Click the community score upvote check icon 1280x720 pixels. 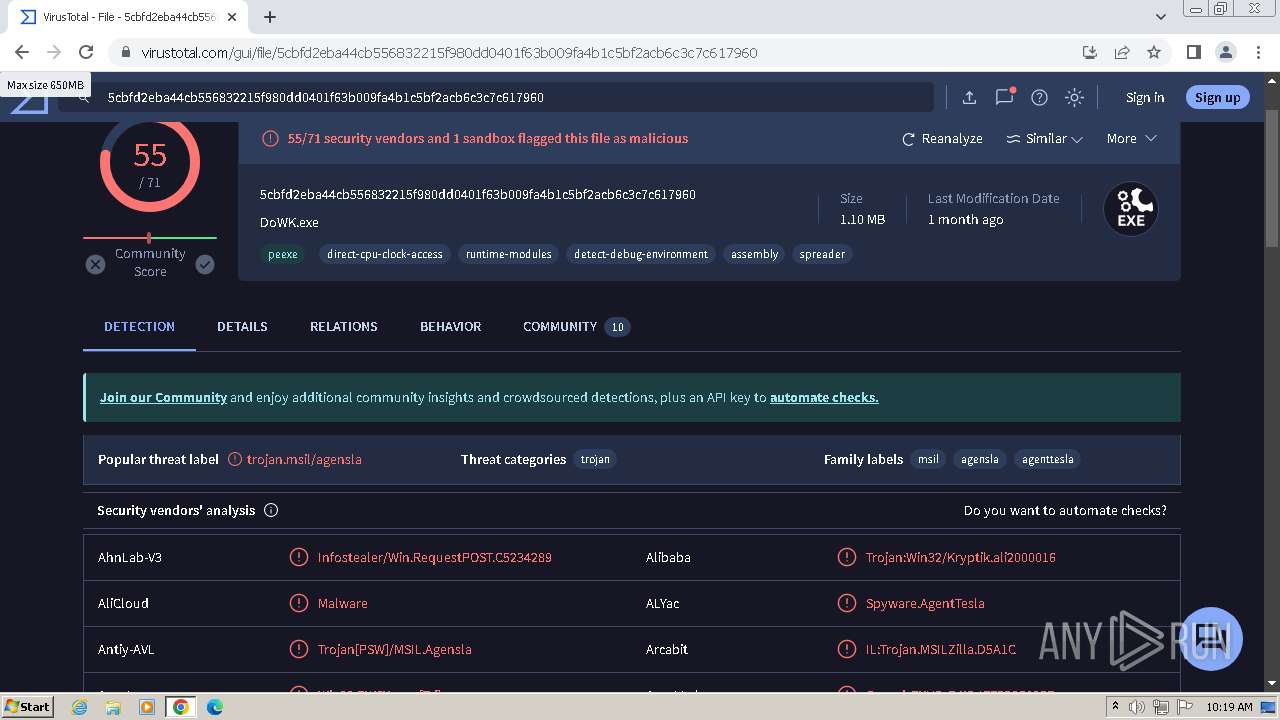[x=205, y=264]
